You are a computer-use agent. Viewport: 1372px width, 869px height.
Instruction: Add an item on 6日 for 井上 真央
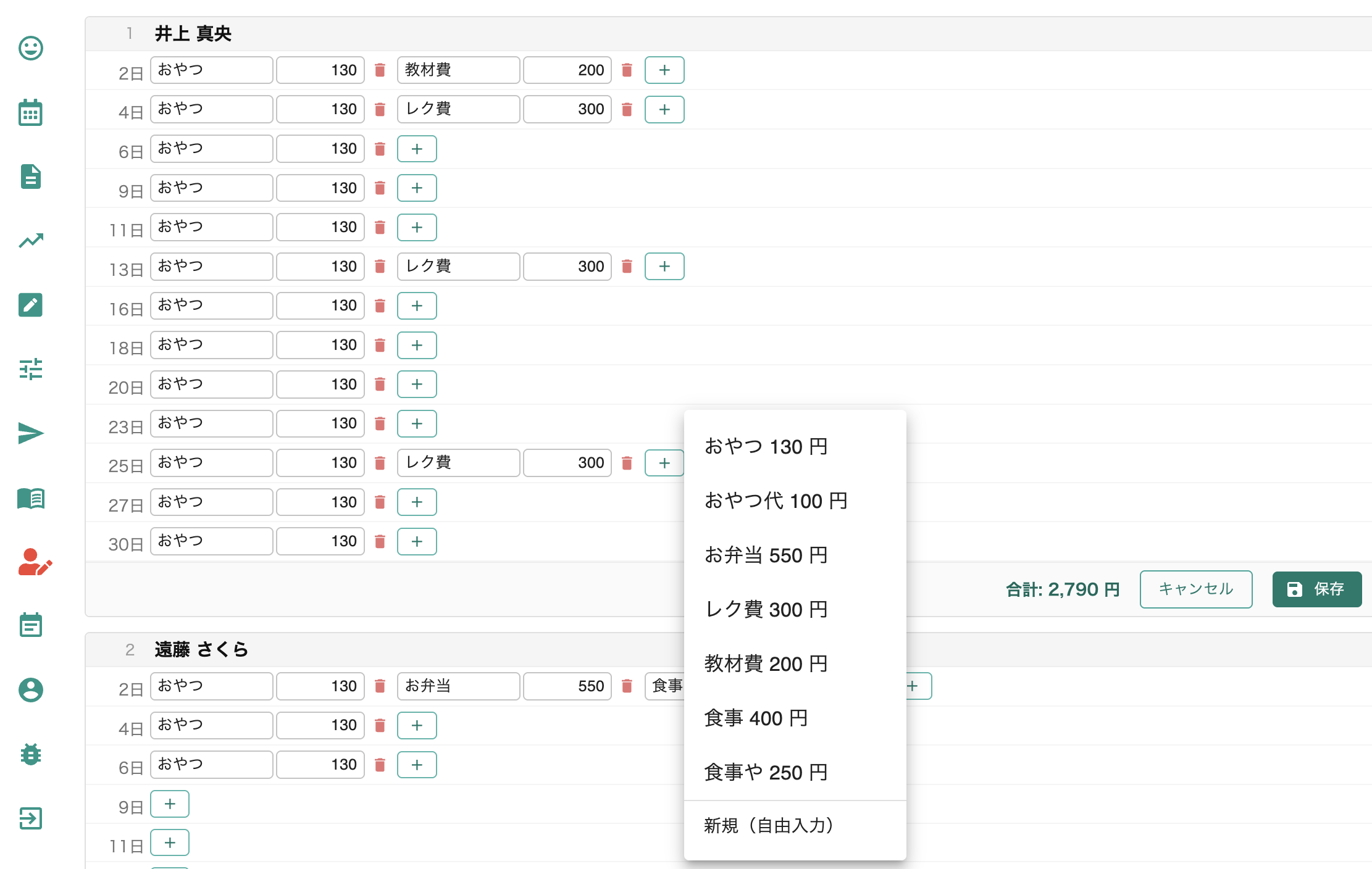click(417, 149)
